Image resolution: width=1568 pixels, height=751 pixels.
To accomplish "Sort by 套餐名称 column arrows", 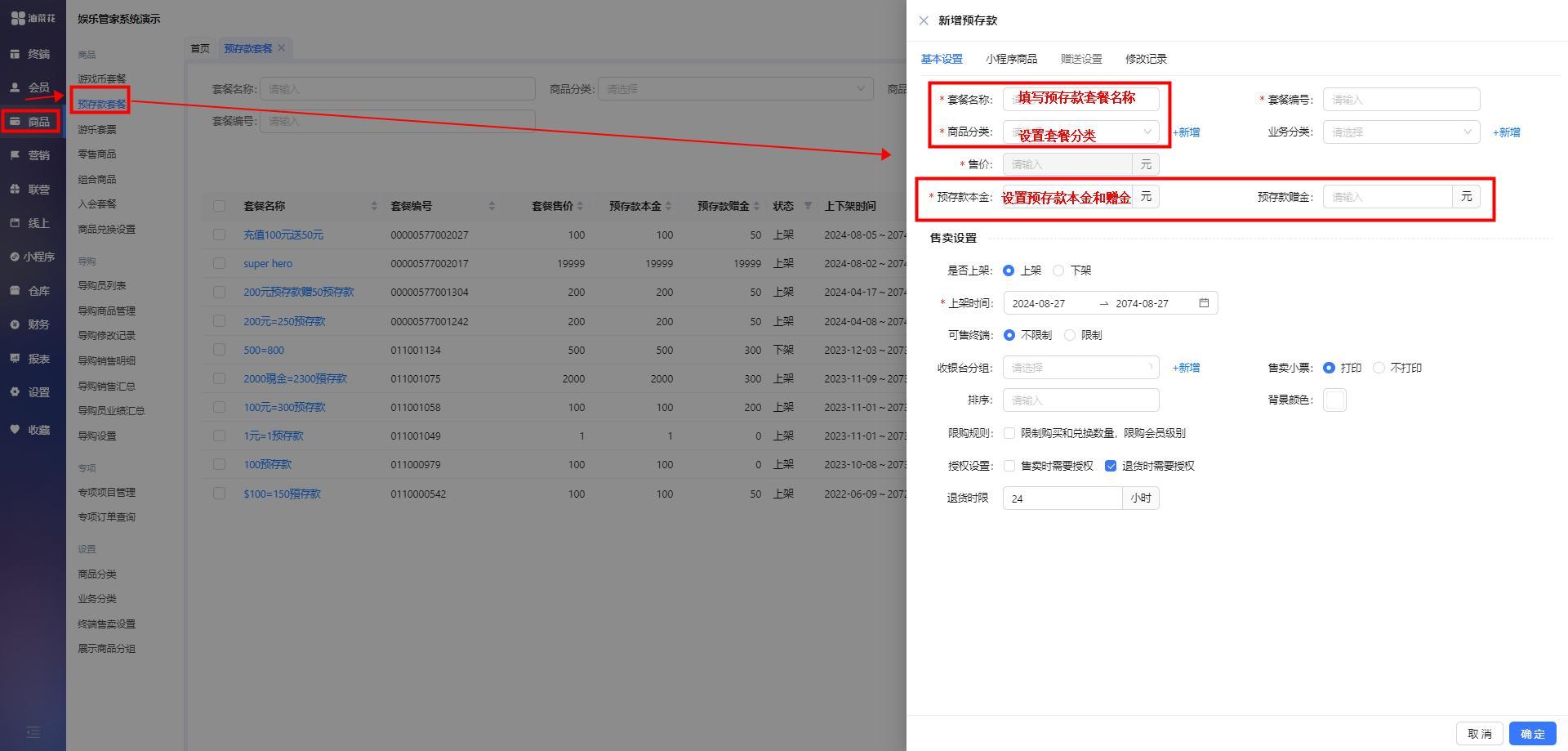I will [374, 206].
